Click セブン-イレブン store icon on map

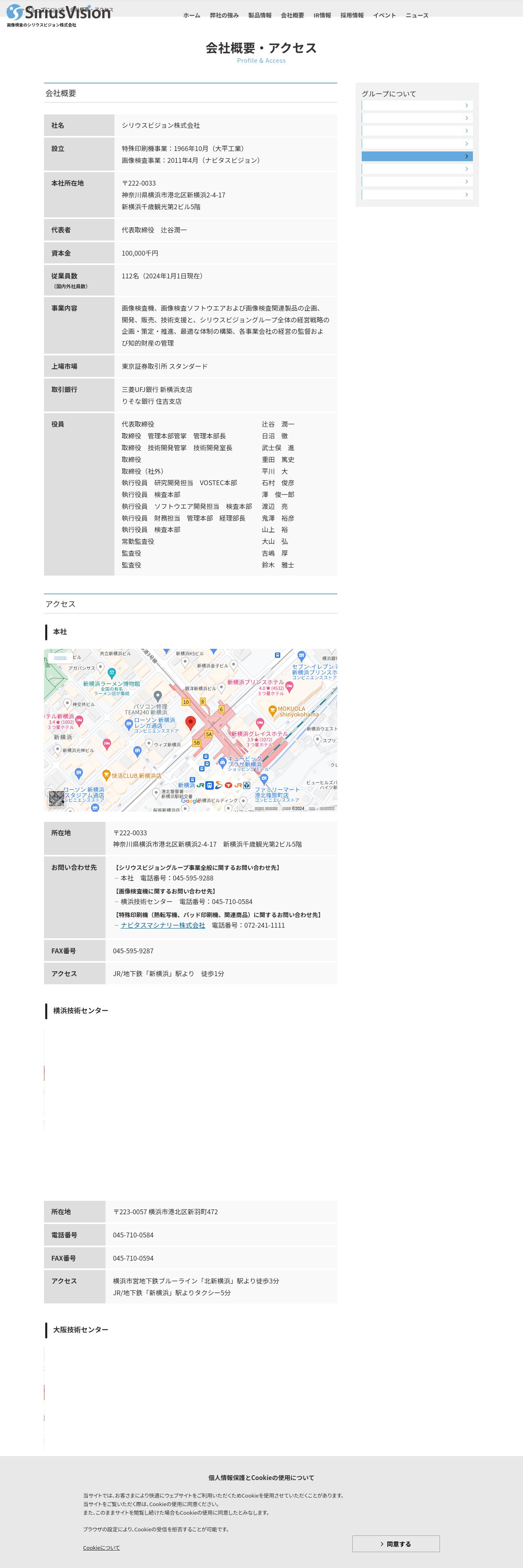click(301, 656)
